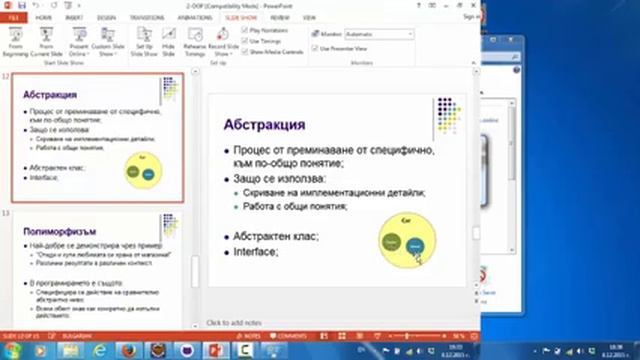This screenshot has width=640, height=360.
Task: Click the Hide Slide button
Action: click(x=169, y=42)
